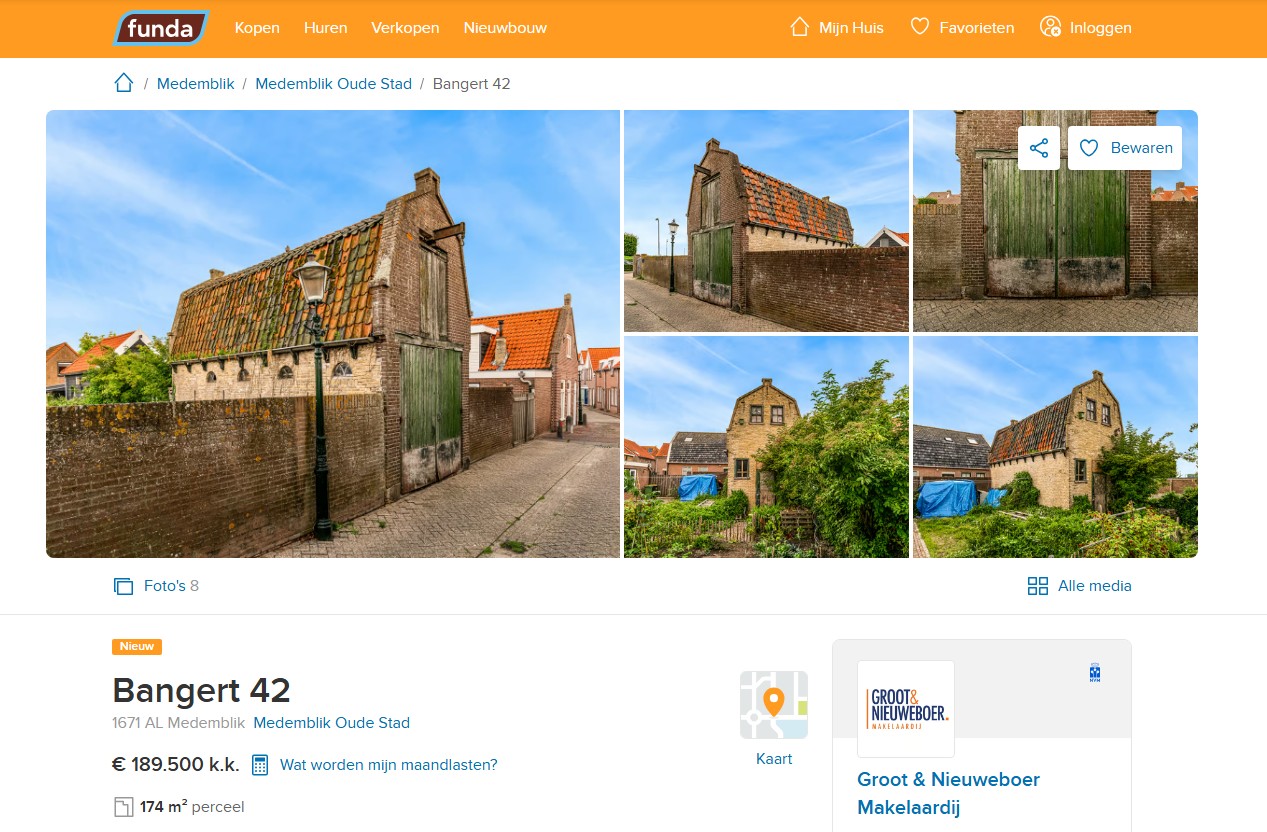The image size is (1267, 832).
Task: Open the large main photo of the barn
Action: click(x=332, y=332)
